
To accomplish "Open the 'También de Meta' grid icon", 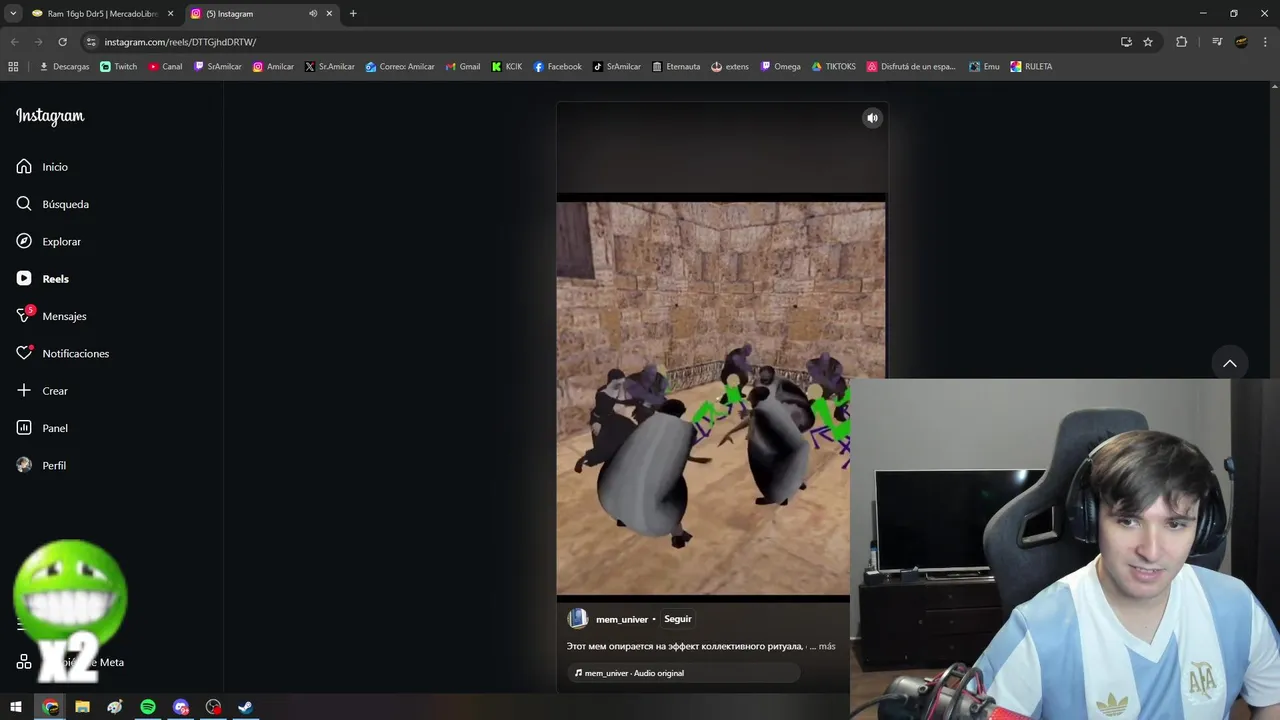I will [x=24, y=662].
